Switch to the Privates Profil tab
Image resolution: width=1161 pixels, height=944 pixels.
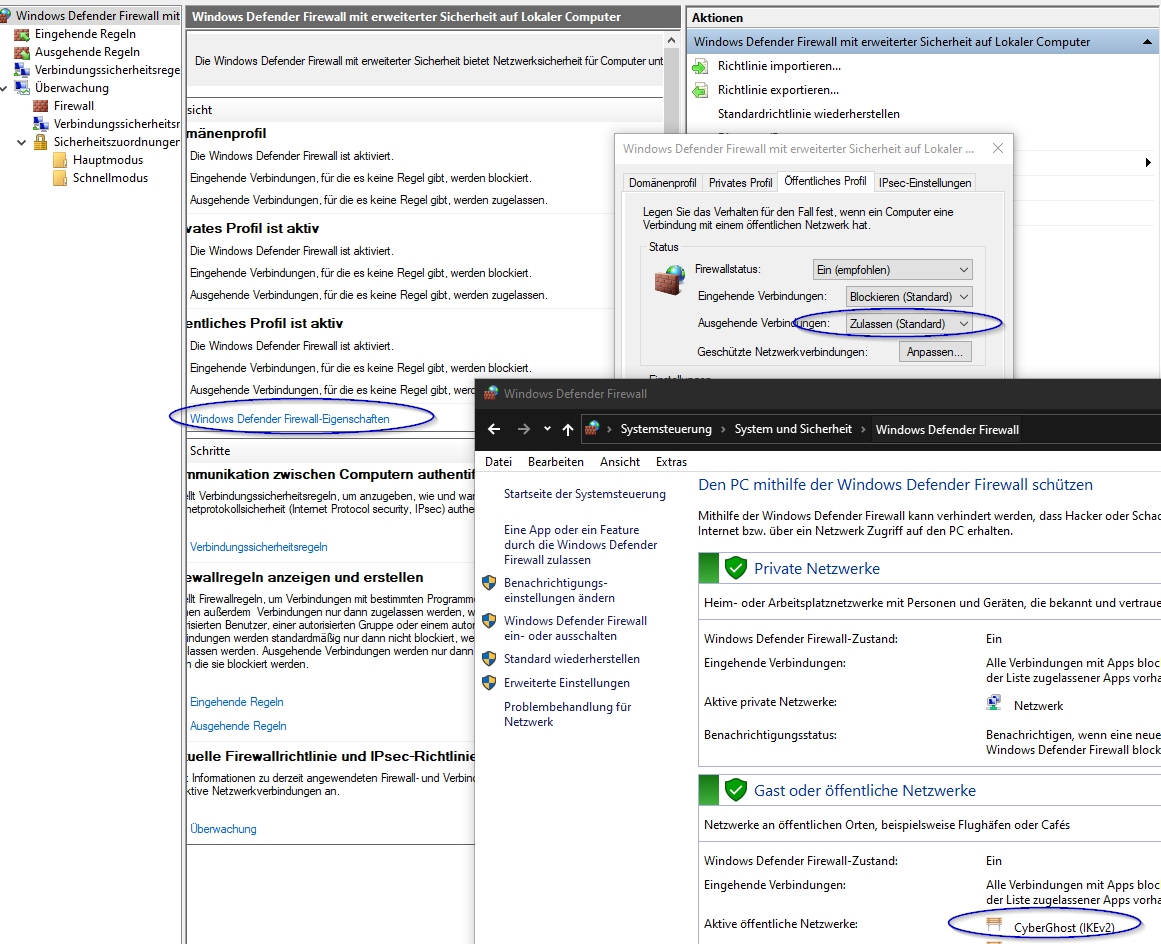[740, 183]
